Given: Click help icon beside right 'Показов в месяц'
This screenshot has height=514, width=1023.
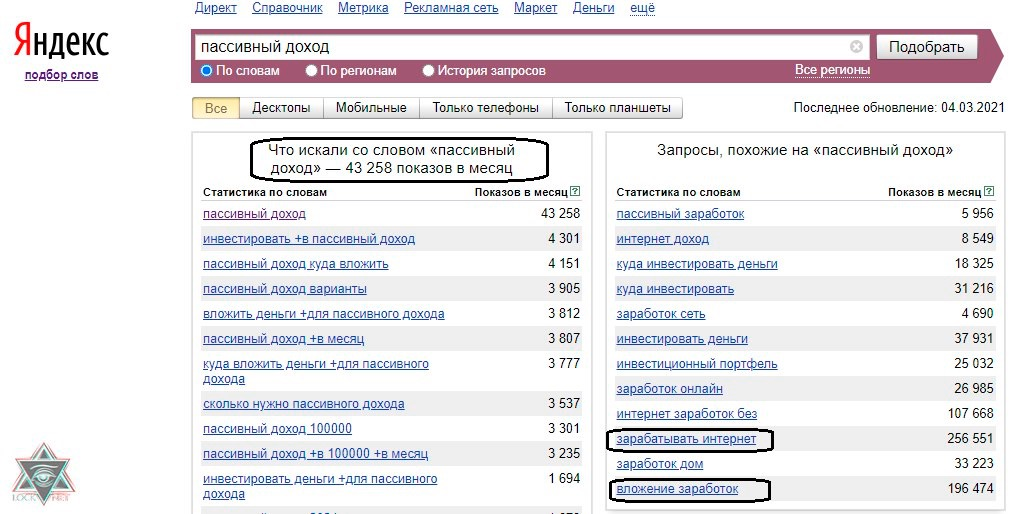Looking at the screenshot, I should click(989, 192).
